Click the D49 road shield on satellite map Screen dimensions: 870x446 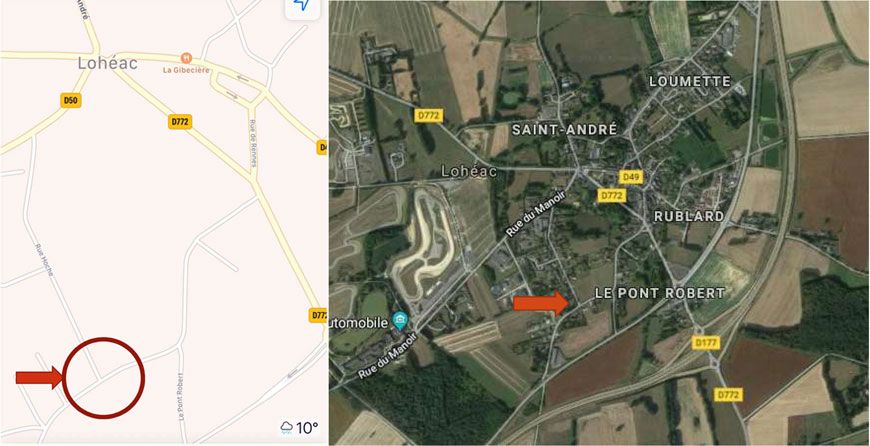coord(631,177)
